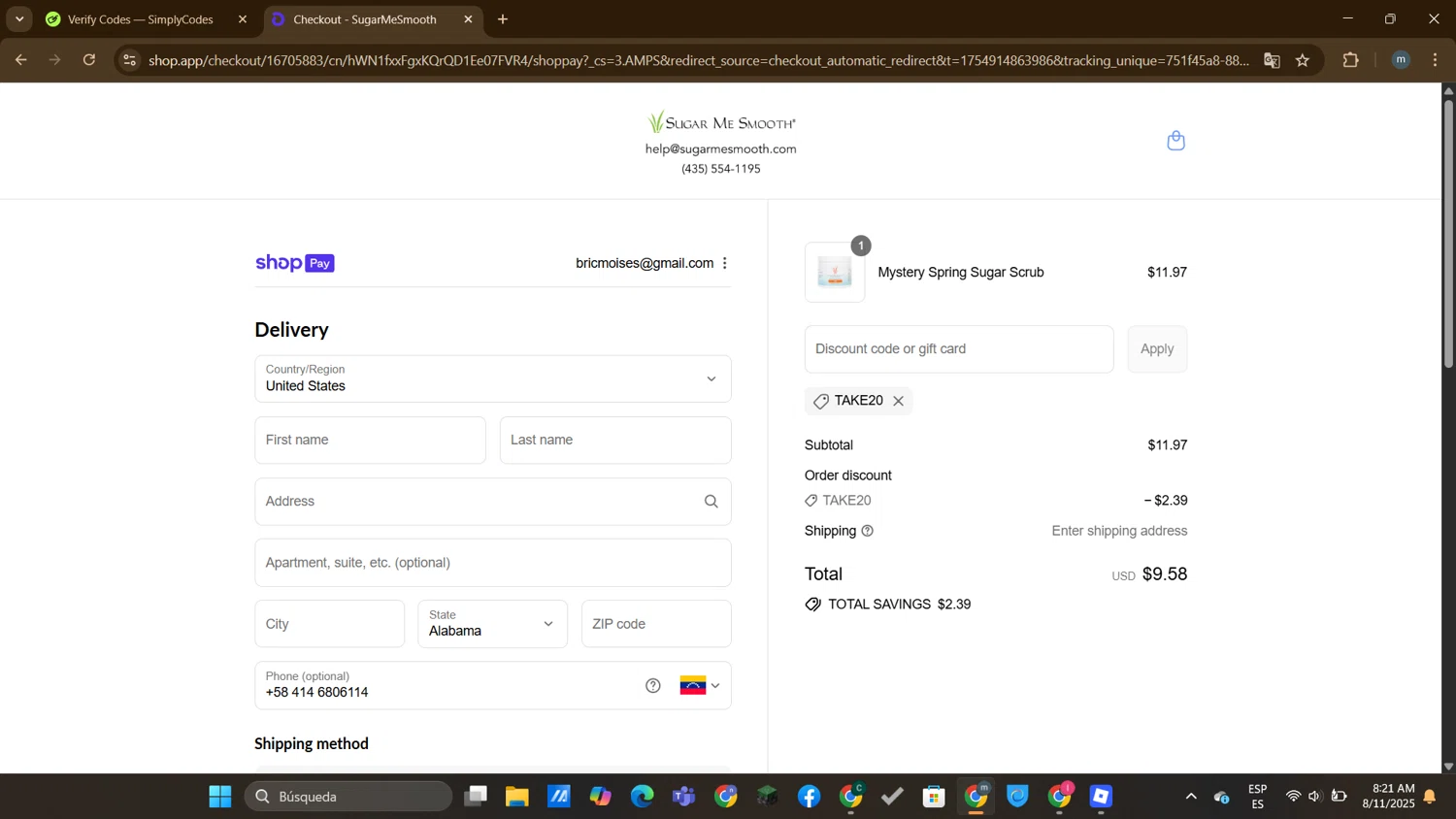Open the 8:21 AM clock and date
Image resolution: width=1456 pixels, height=819 pixels.
click(x=1388, y=797)
